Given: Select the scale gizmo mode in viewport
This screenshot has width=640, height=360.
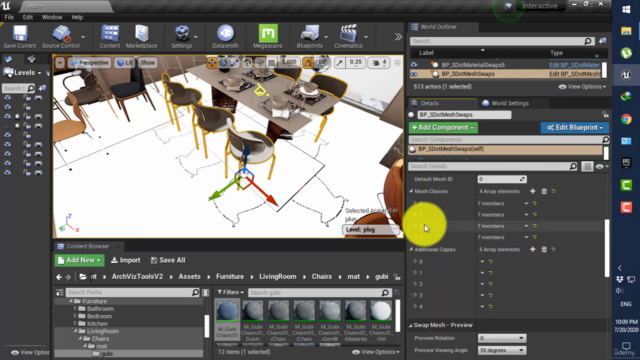Looking at the screenshot, I should coord(234,62).
